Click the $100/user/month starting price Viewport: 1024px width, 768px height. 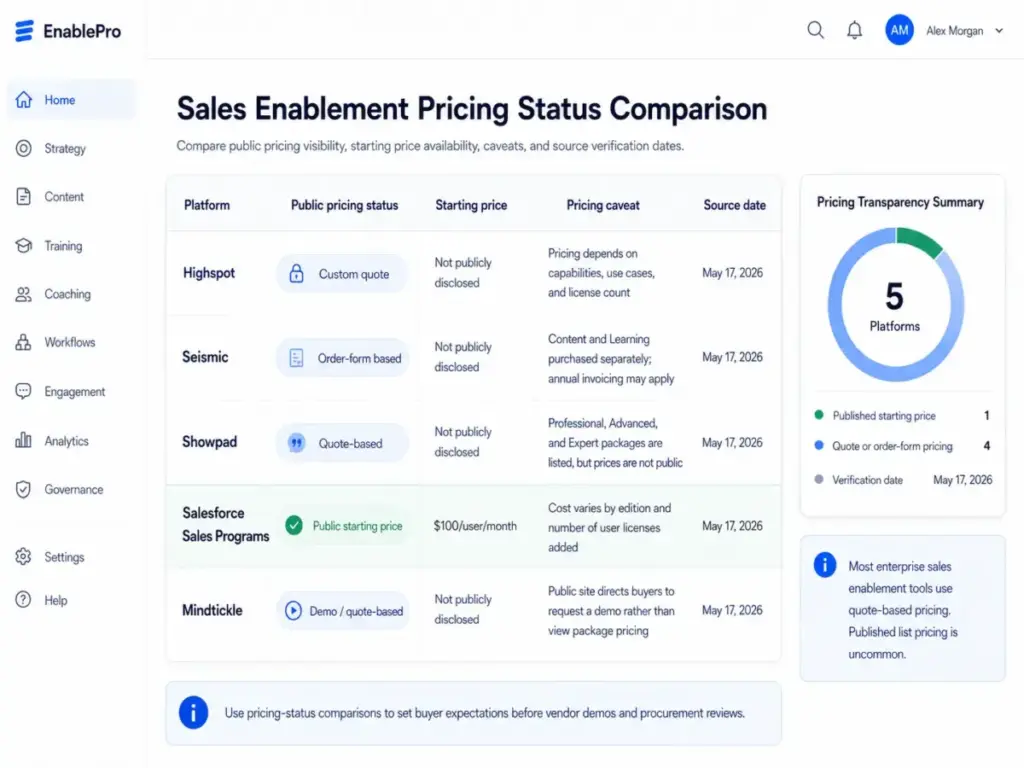(475, 526)
